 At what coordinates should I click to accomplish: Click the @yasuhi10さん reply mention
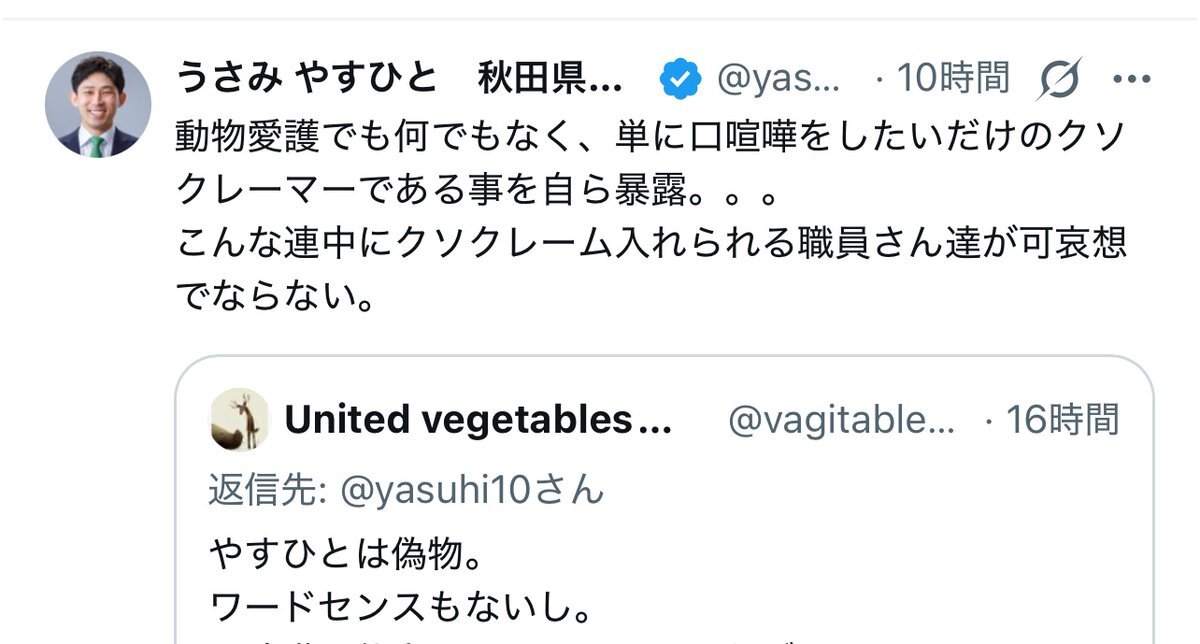click(x=473, y=490)
